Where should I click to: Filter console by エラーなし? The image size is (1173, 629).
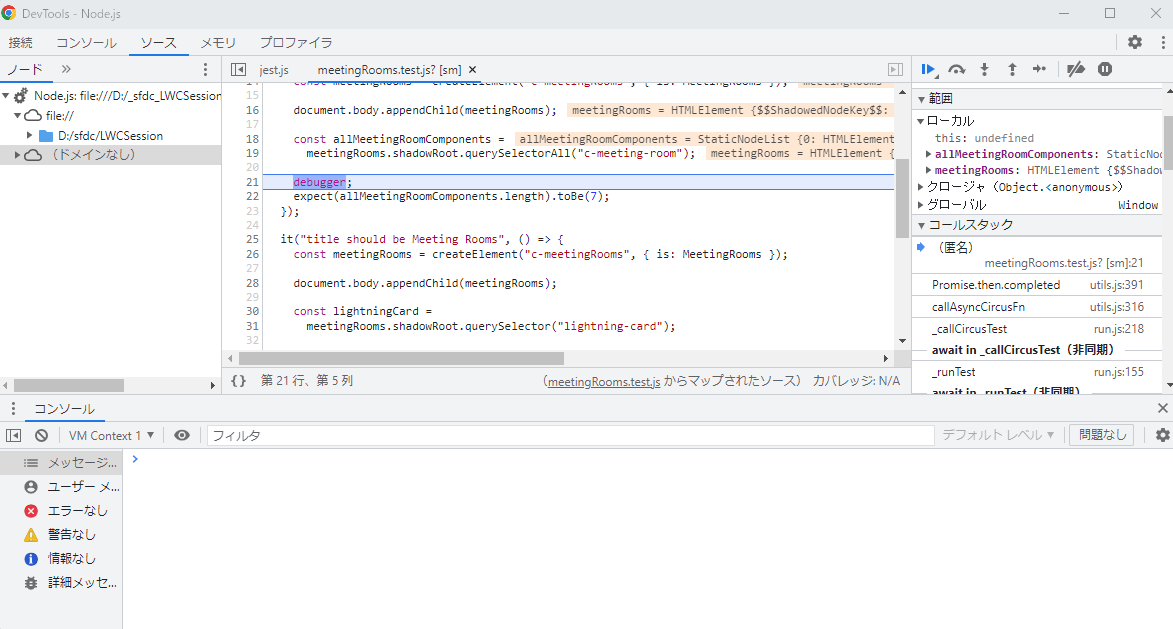tap(61, 511)
